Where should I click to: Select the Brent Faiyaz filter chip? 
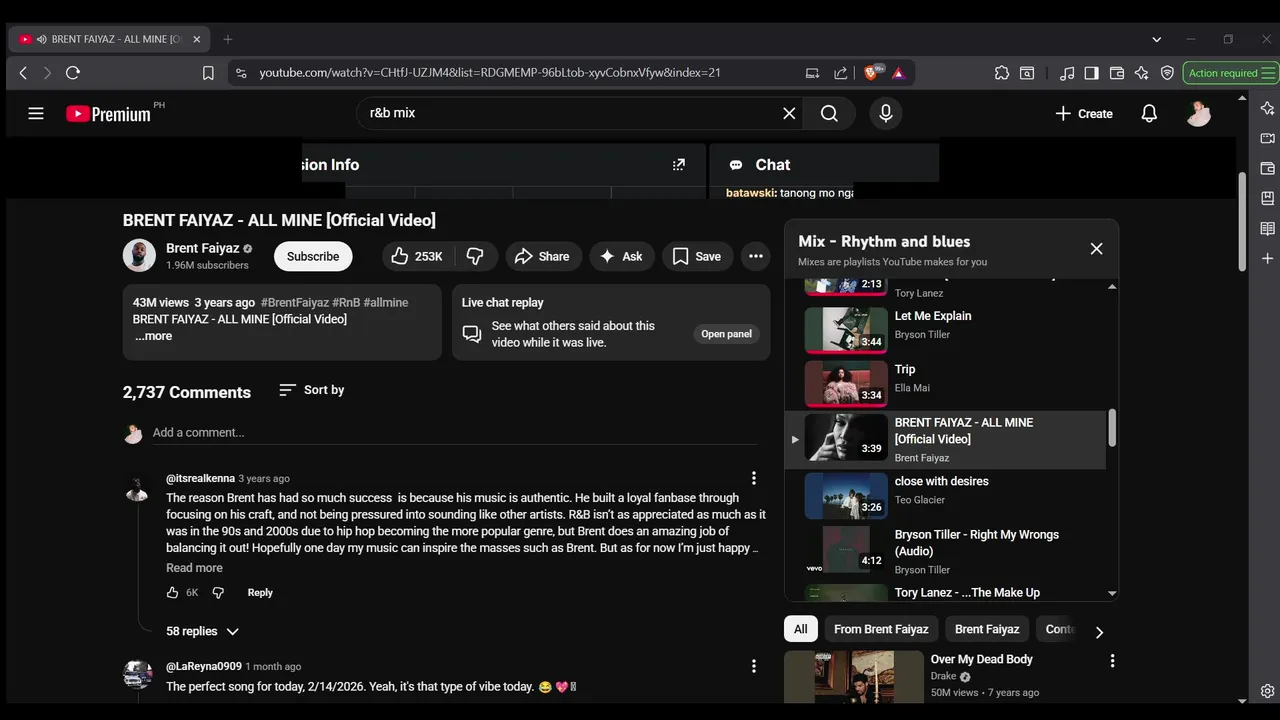[x=987, y=629]
